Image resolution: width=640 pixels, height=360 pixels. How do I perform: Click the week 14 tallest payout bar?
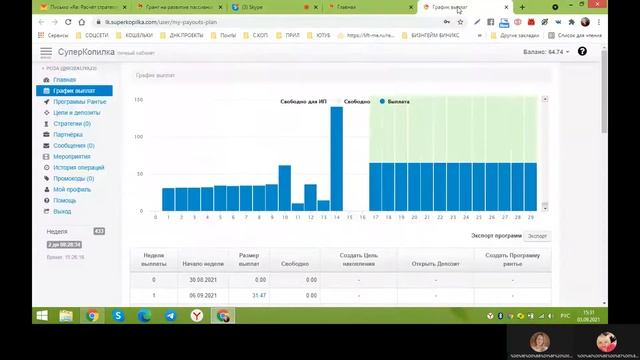pos(337,159)
